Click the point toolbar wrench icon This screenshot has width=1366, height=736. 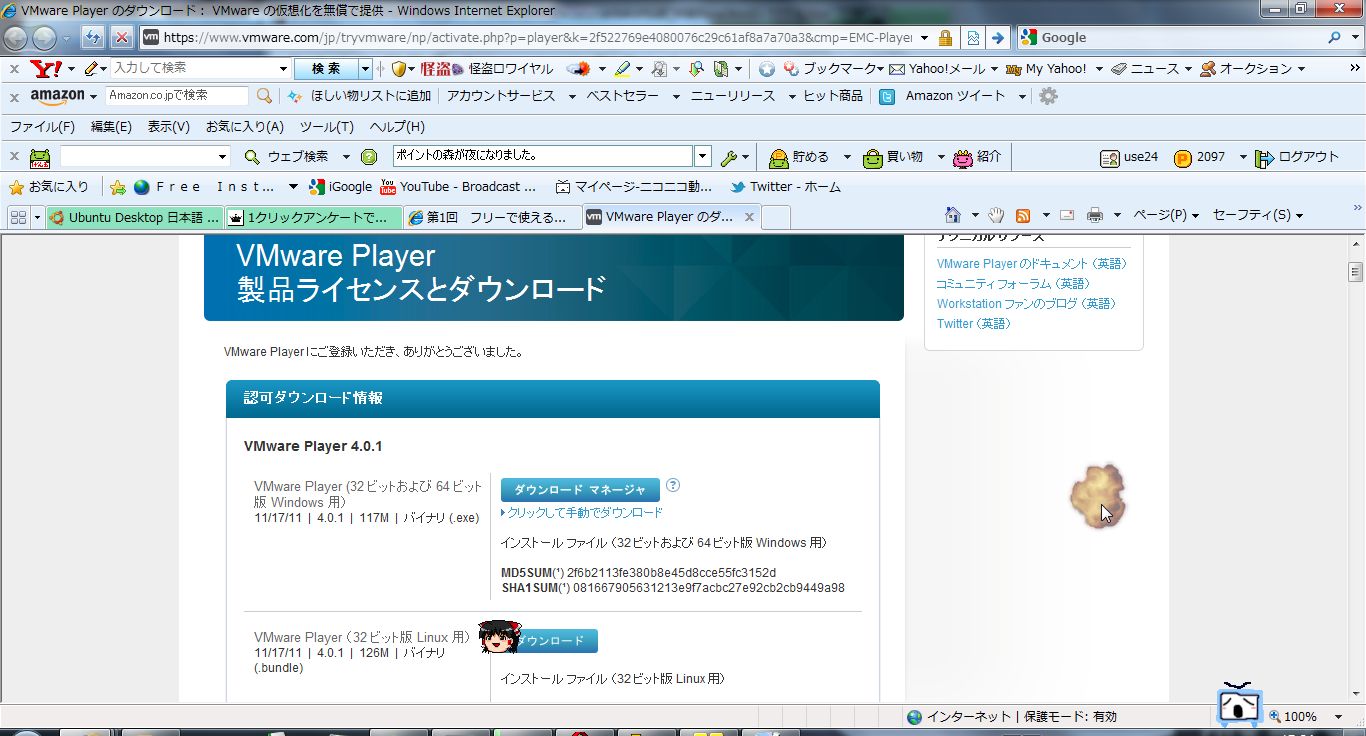(x=729, y=157)
